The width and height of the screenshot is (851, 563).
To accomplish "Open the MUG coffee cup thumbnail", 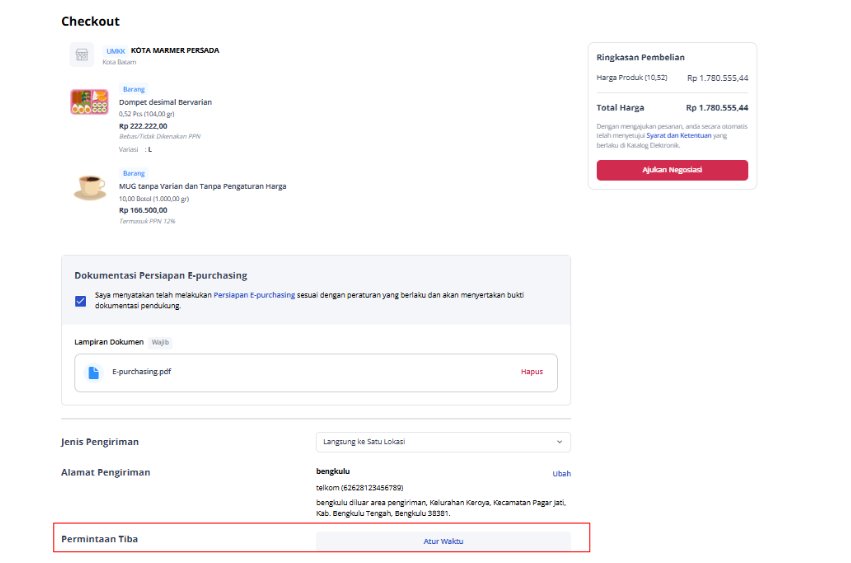I will click(90, 188).
